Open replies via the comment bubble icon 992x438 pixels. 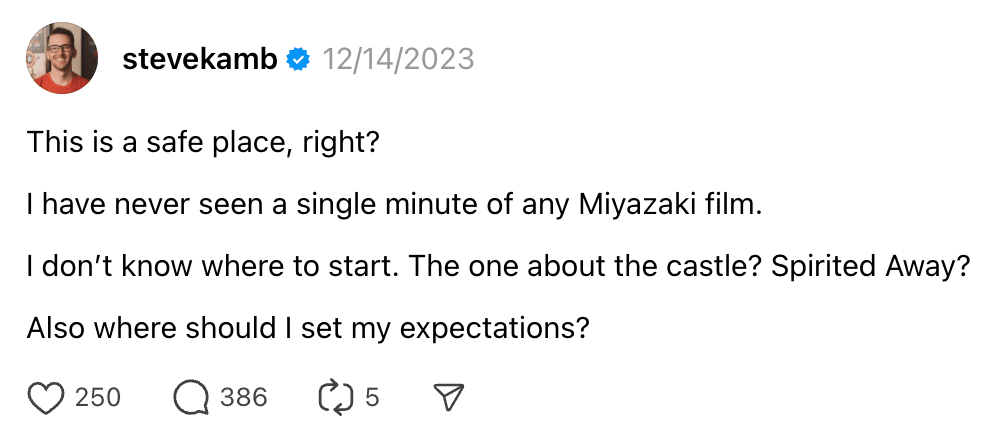(x=189, y=398)
